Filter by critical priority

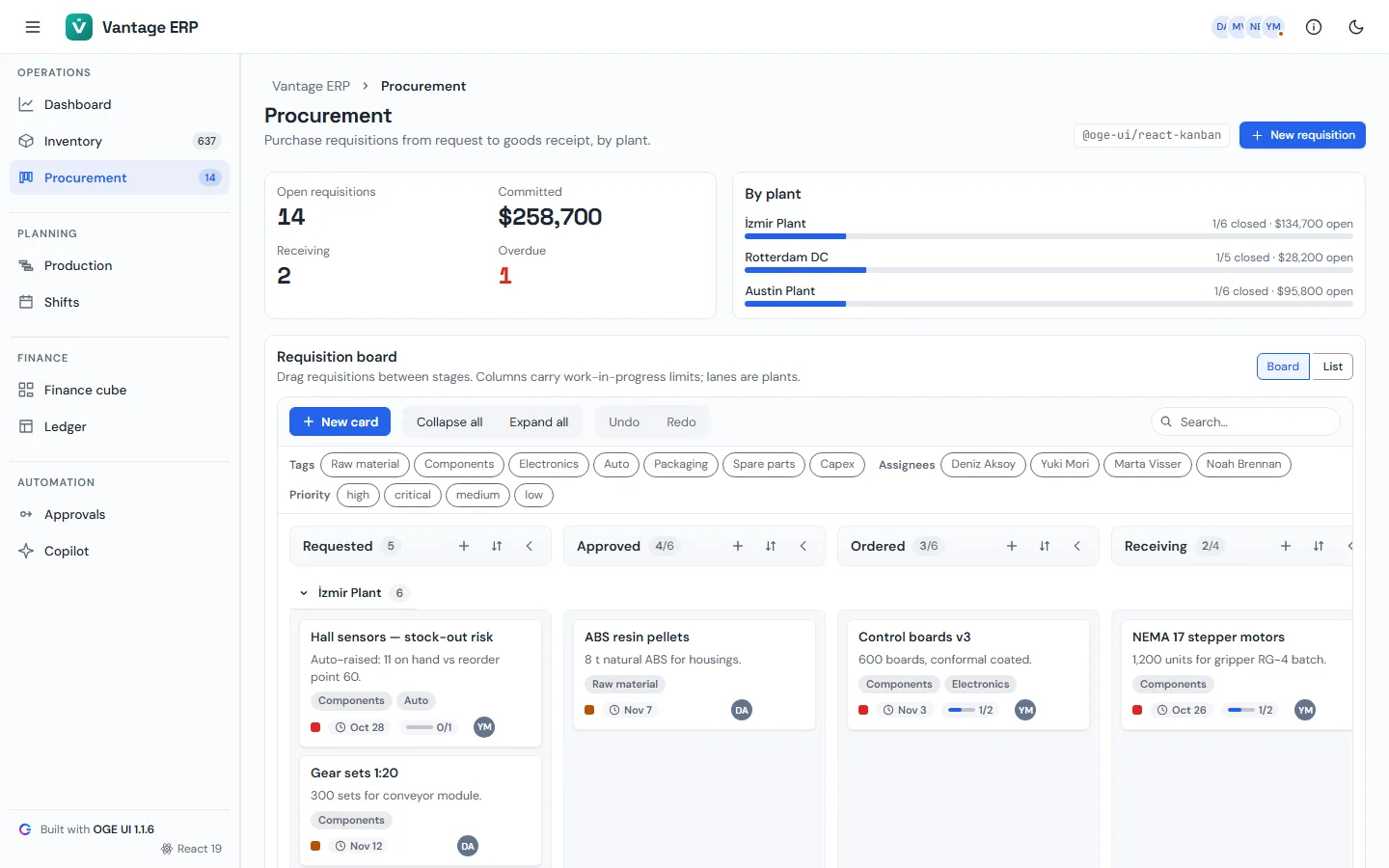point(413,495)
